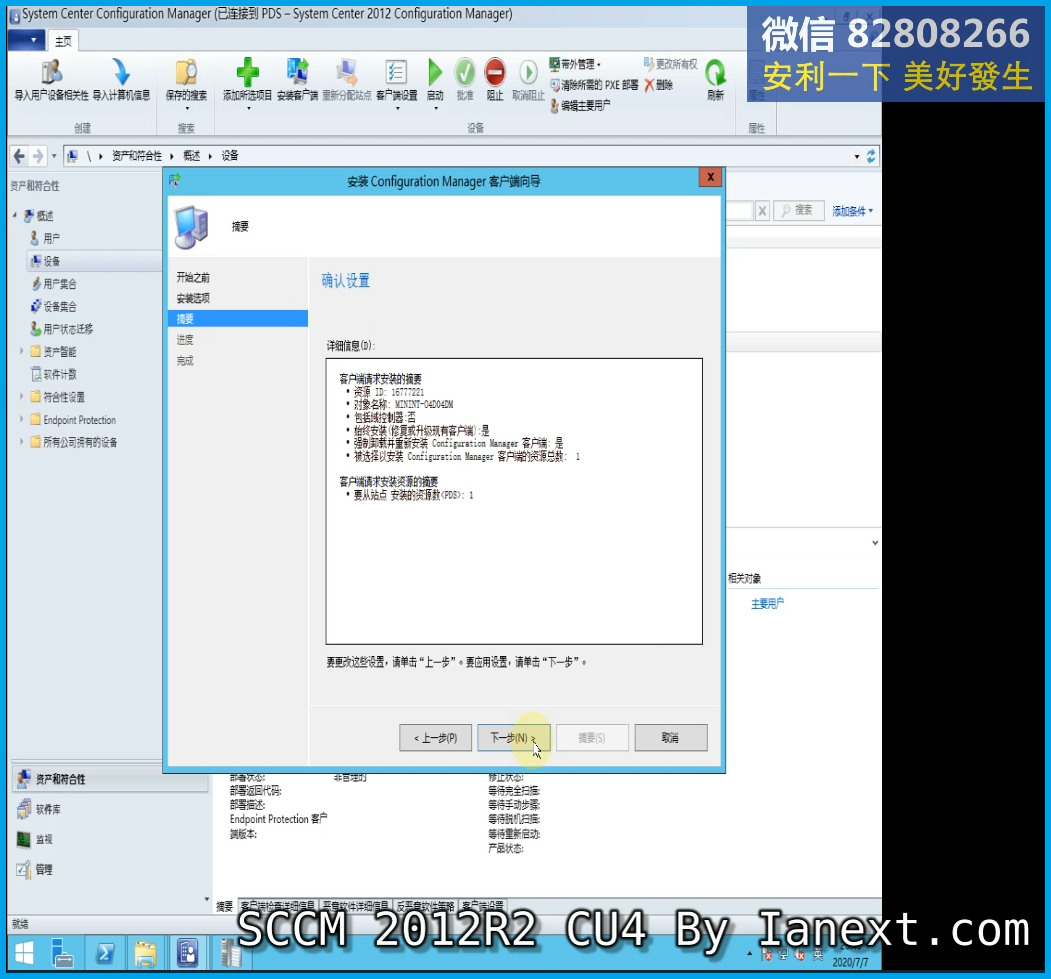Screen dimensions: 1051x979
Task: Click the 取消阻止 ribbon icon
Action: click(x=528, y=72)
